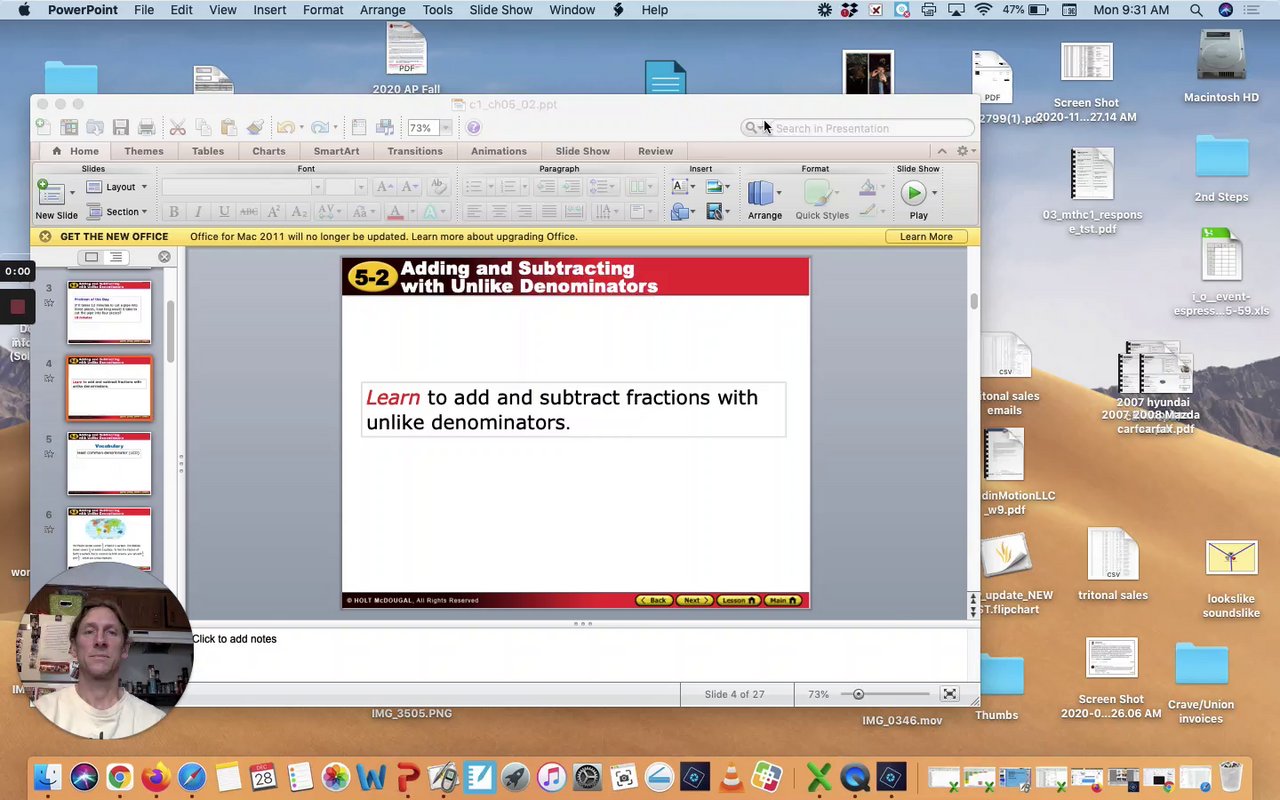Open Finder from the Dock
1280x800 pixels.
47,777
